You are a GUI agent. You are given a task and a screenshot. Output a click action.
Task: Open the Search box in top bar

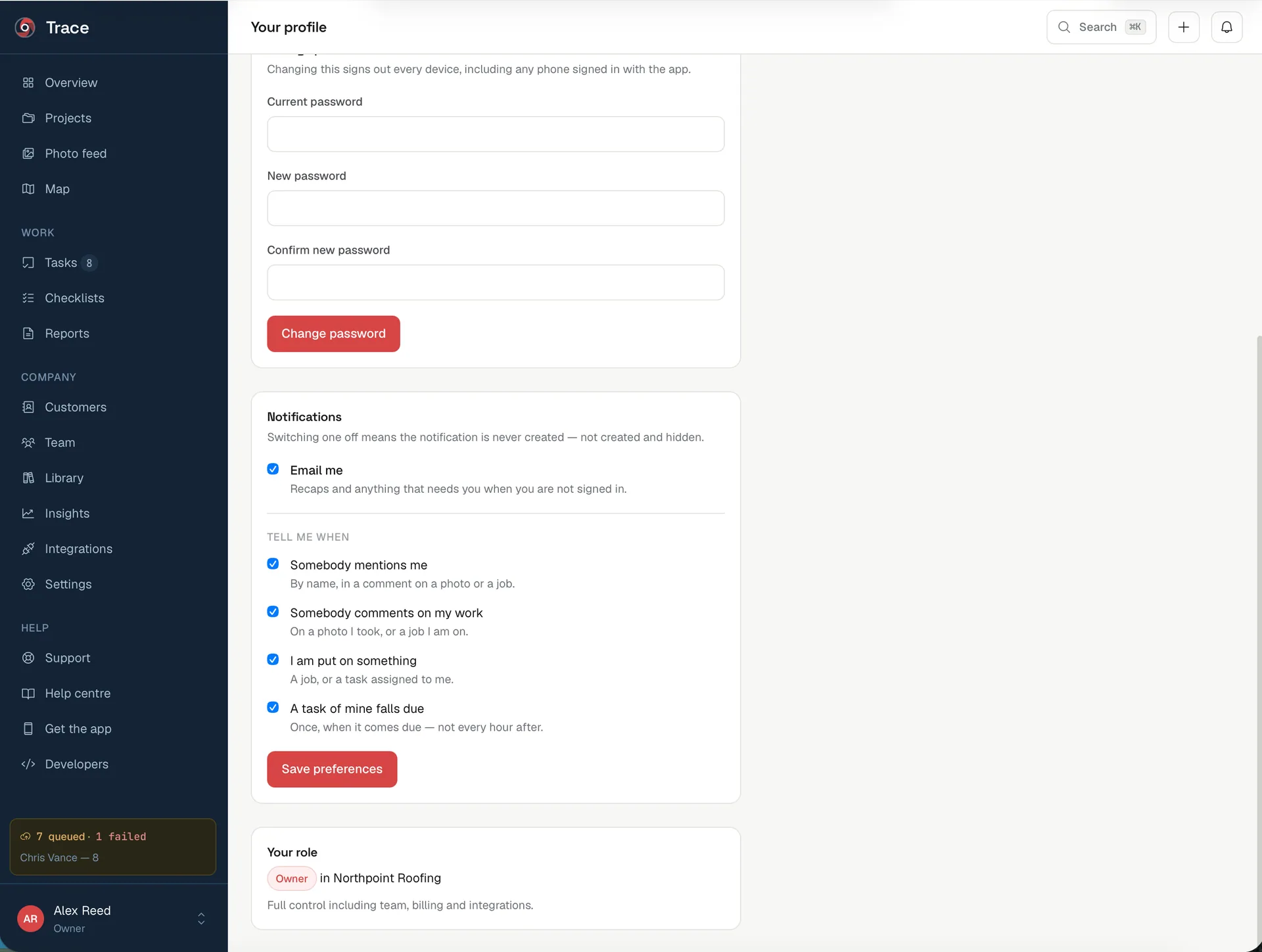1101,28
